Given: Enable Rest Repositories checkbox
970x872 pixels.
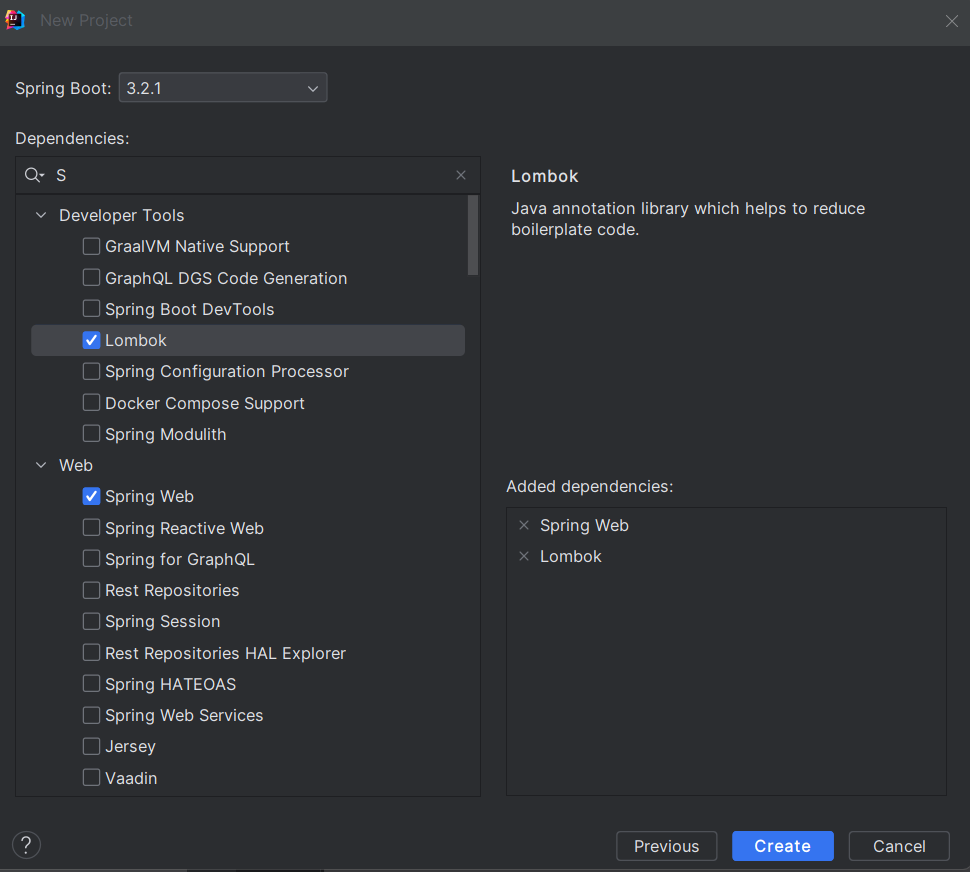Looking at the screenshot, I should click(x=92, y=590).
